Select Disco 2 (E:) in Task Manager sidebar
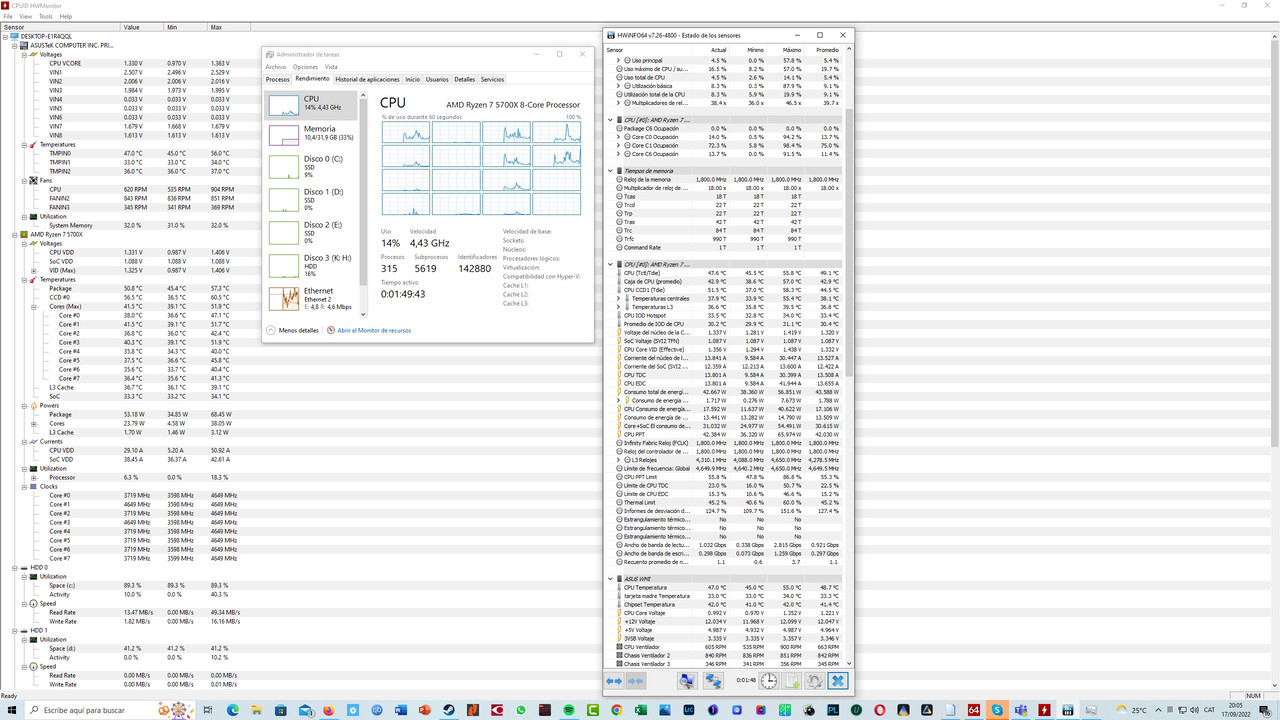This screenshot has width=1280, height=720. click(310, 232)
